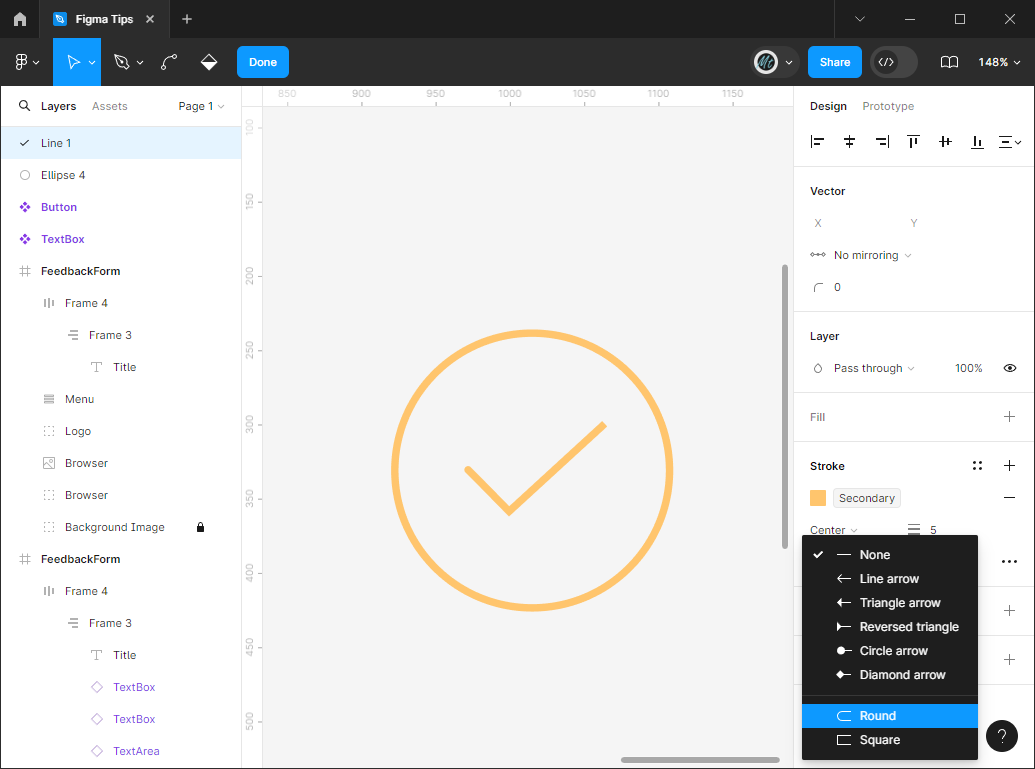Choose Triangle arrow cap option
This screenshot has width=1035, height=769.
pyautogui.click(x=890, y=603)
